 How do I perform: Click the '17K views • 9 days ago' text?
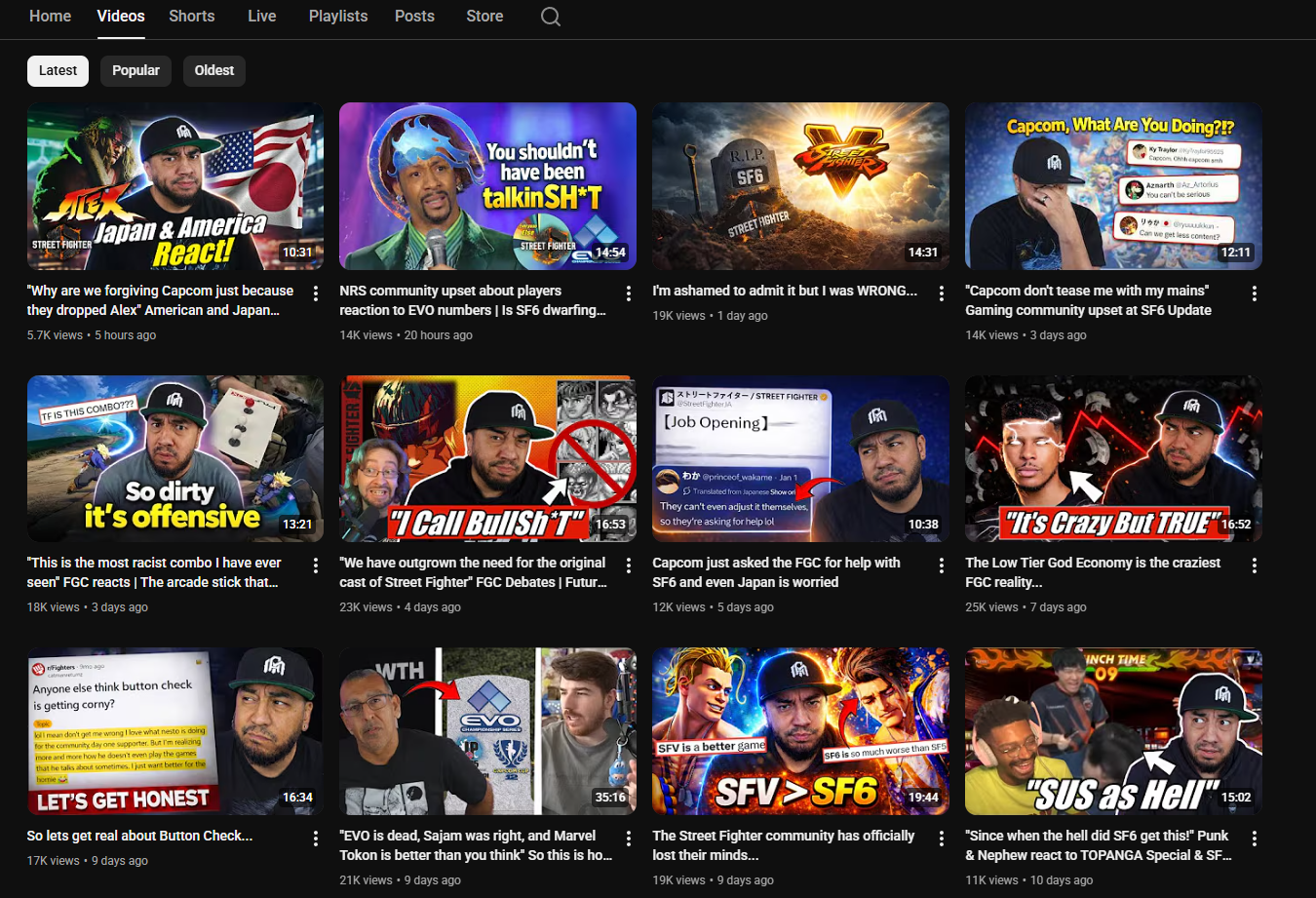88,861
